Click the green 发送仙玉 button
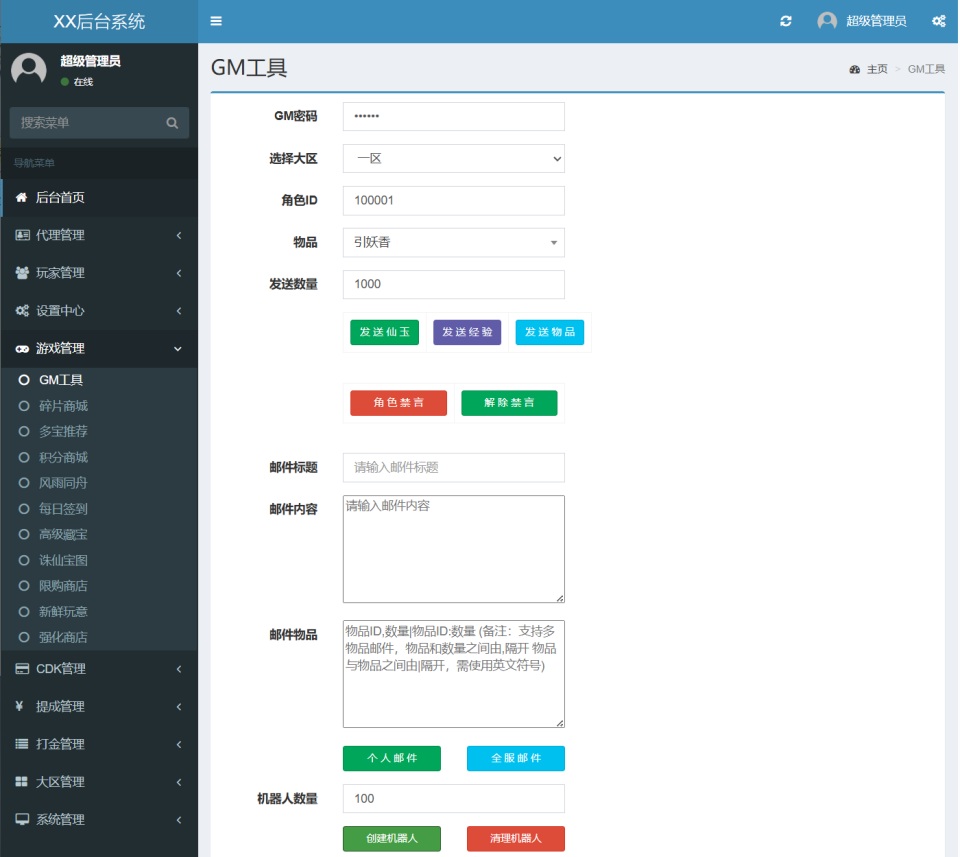 click(384, 331)
